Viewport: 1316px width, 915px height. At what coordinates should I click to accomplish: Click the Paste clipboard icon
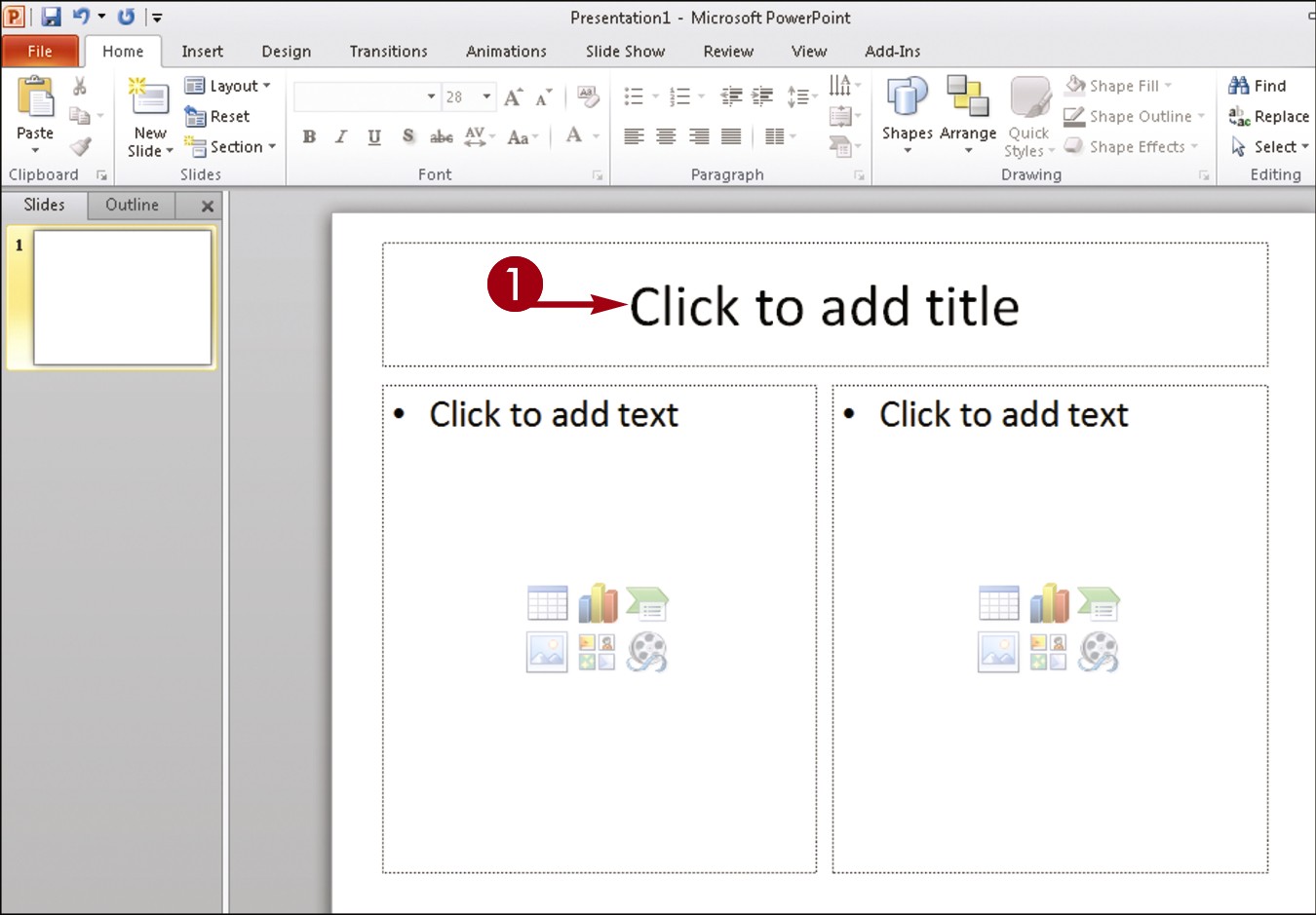click(35, 97)
